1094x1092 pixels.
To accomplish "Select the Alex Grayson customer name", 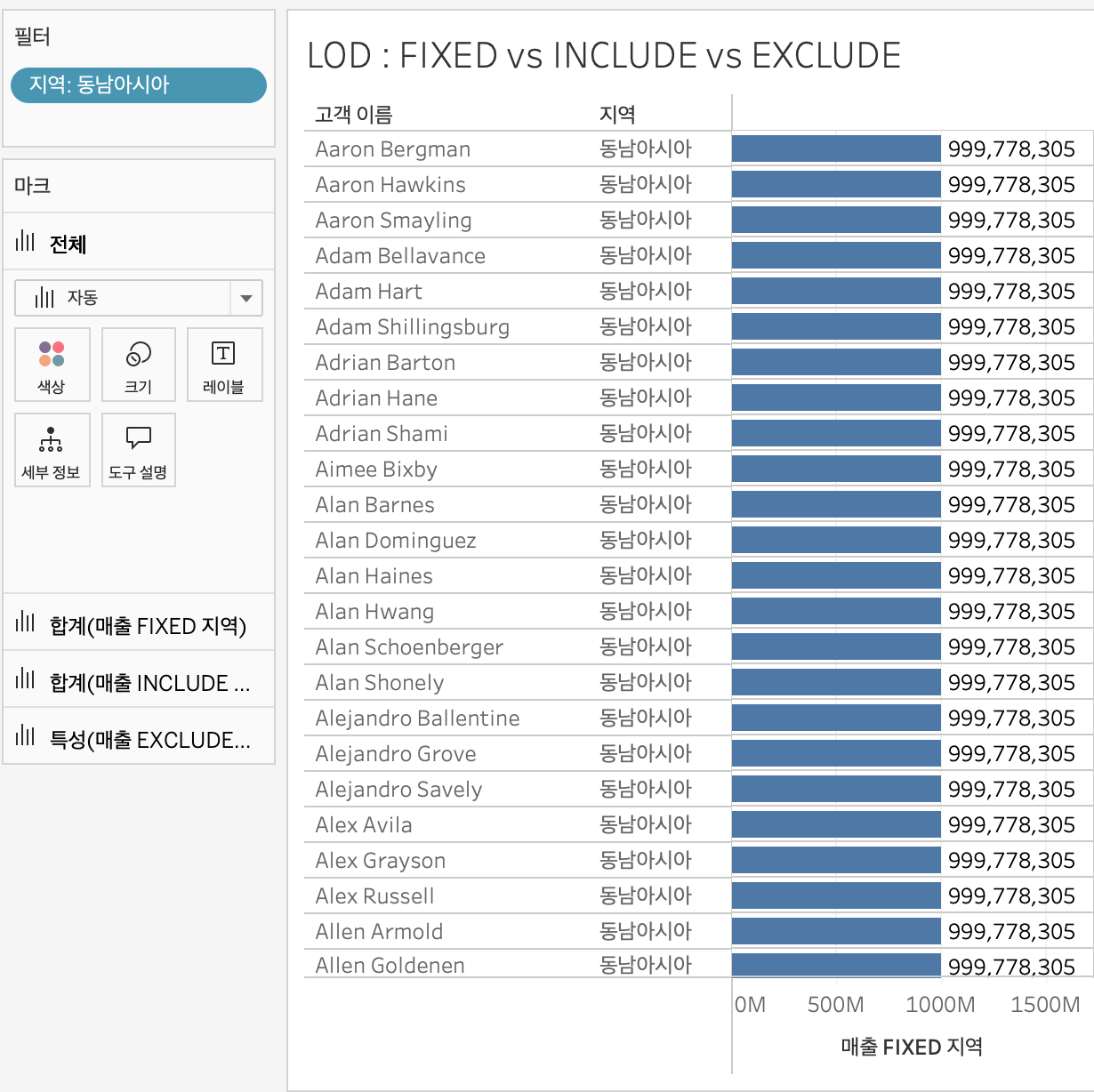I will tap(381, 861).
